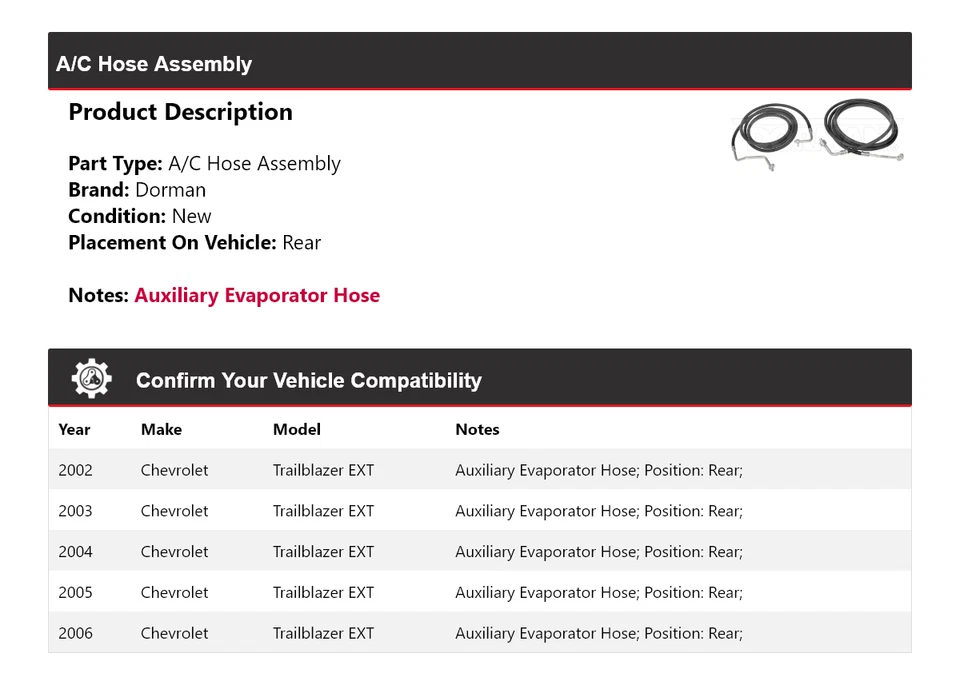Click the Placement On Vehicle: Rear line
Image resolution: width=960 pixels, height=685 pixels.
pos(194,242)
